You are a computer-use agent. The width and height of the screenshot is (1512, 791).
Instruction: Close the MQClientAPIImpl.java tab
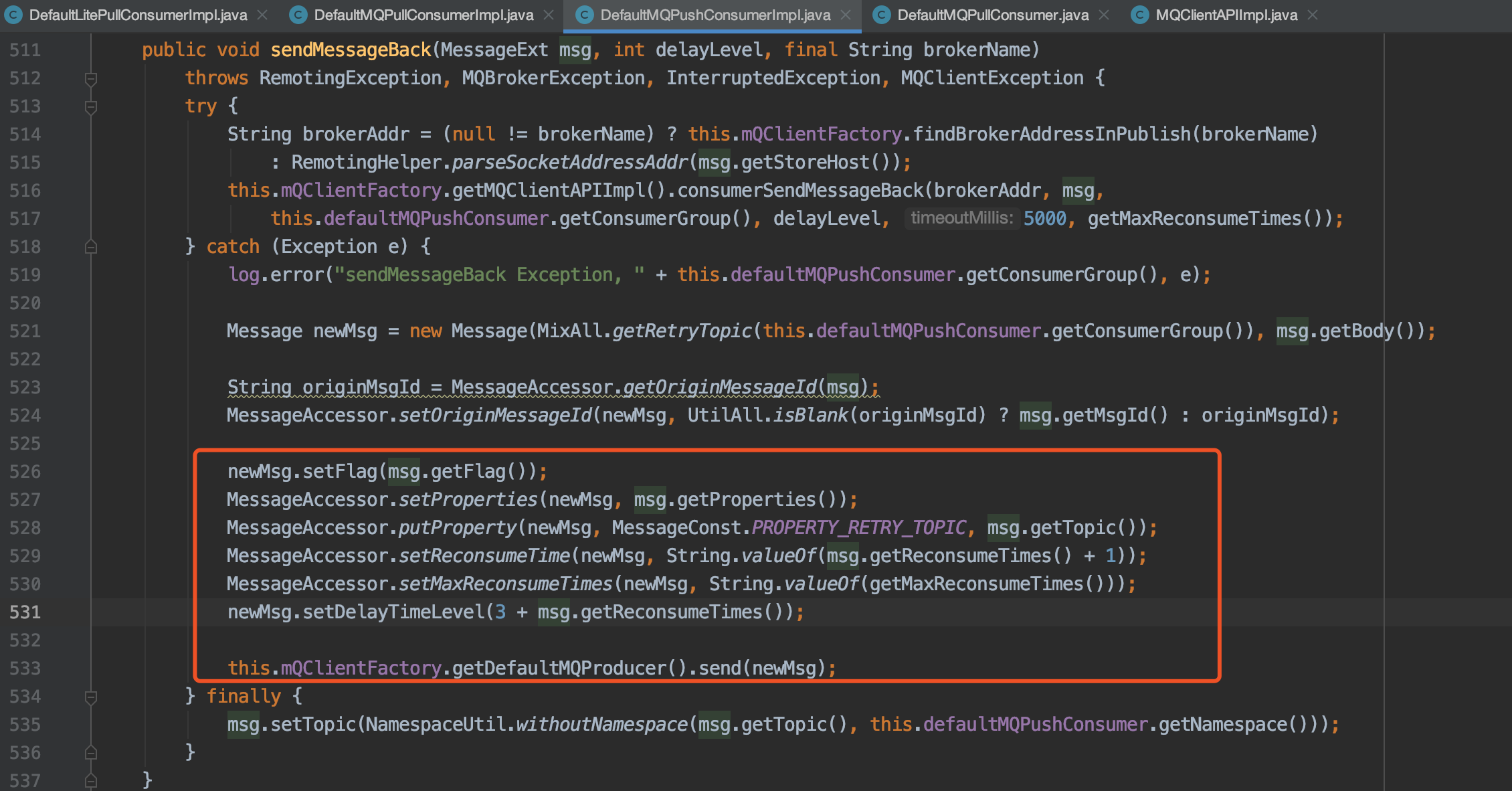point(1313,15)
